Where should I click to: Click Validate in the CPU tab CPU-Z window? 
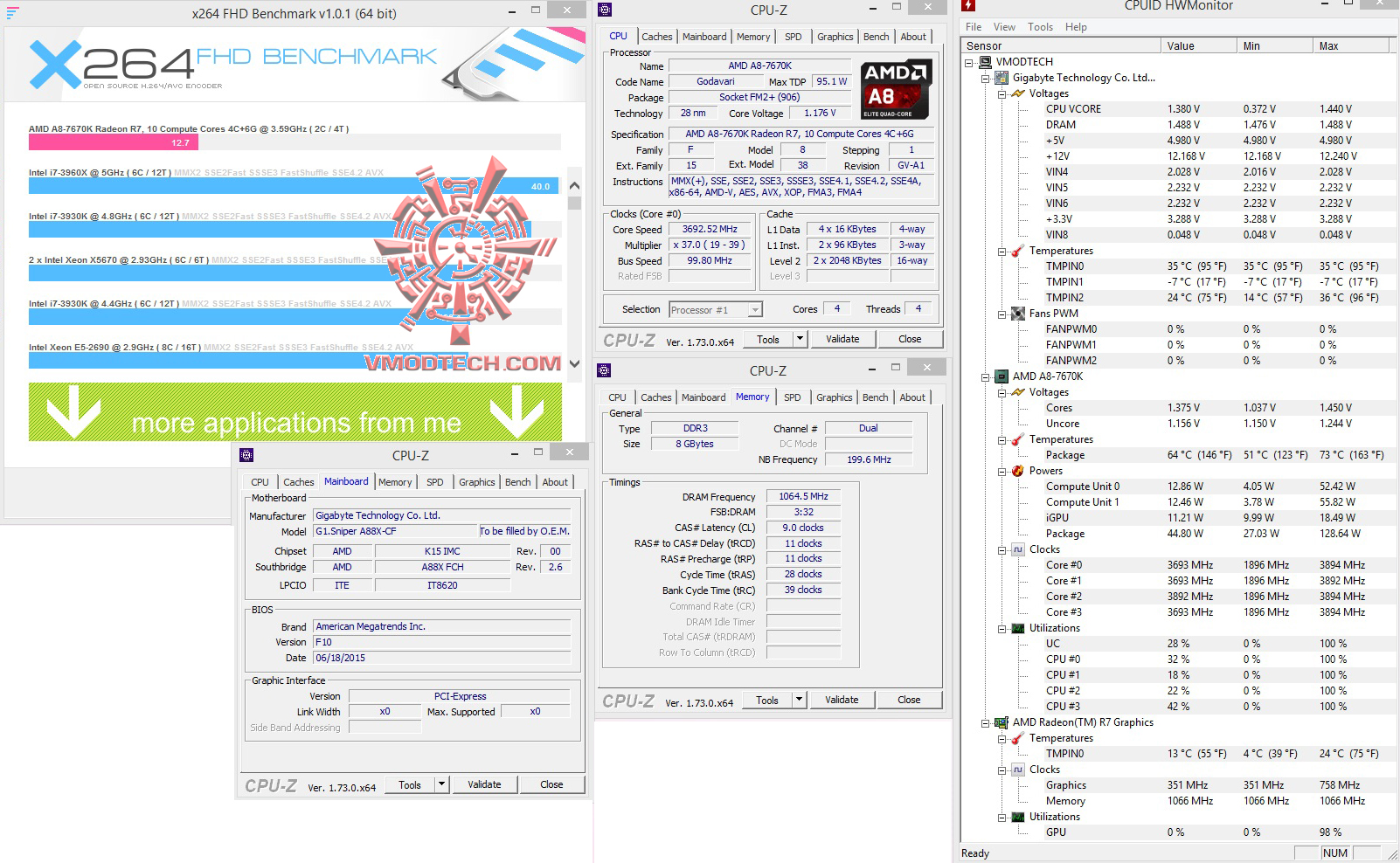(842, 339)
